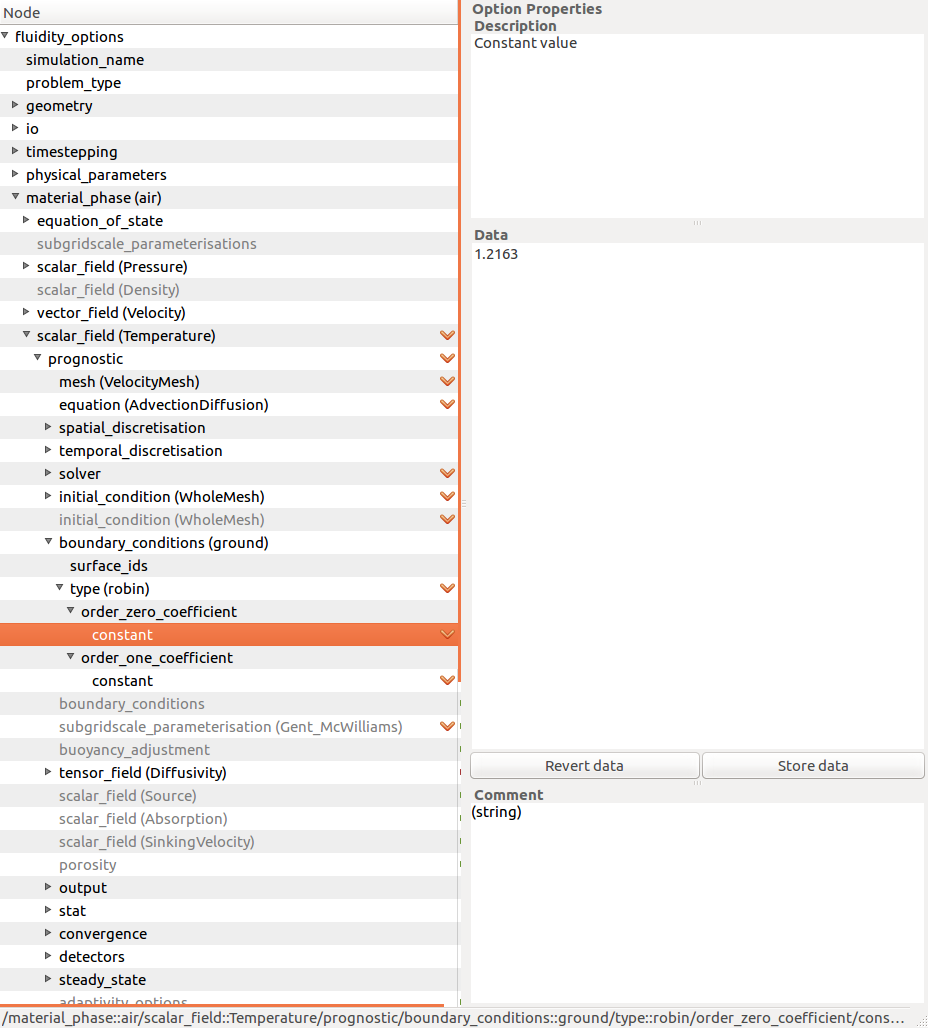Select the greyed porosity row

click(229, 865)
